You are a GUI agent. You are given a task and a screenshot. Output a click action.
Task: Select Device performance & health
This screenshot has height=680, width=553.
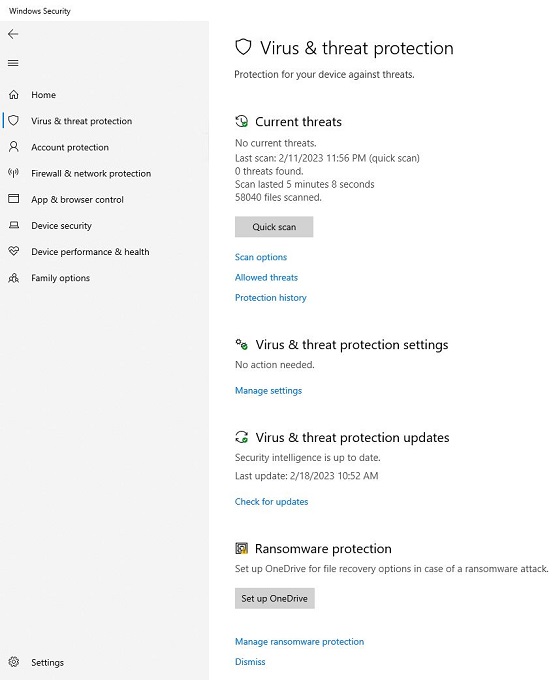tap(90, 252)
